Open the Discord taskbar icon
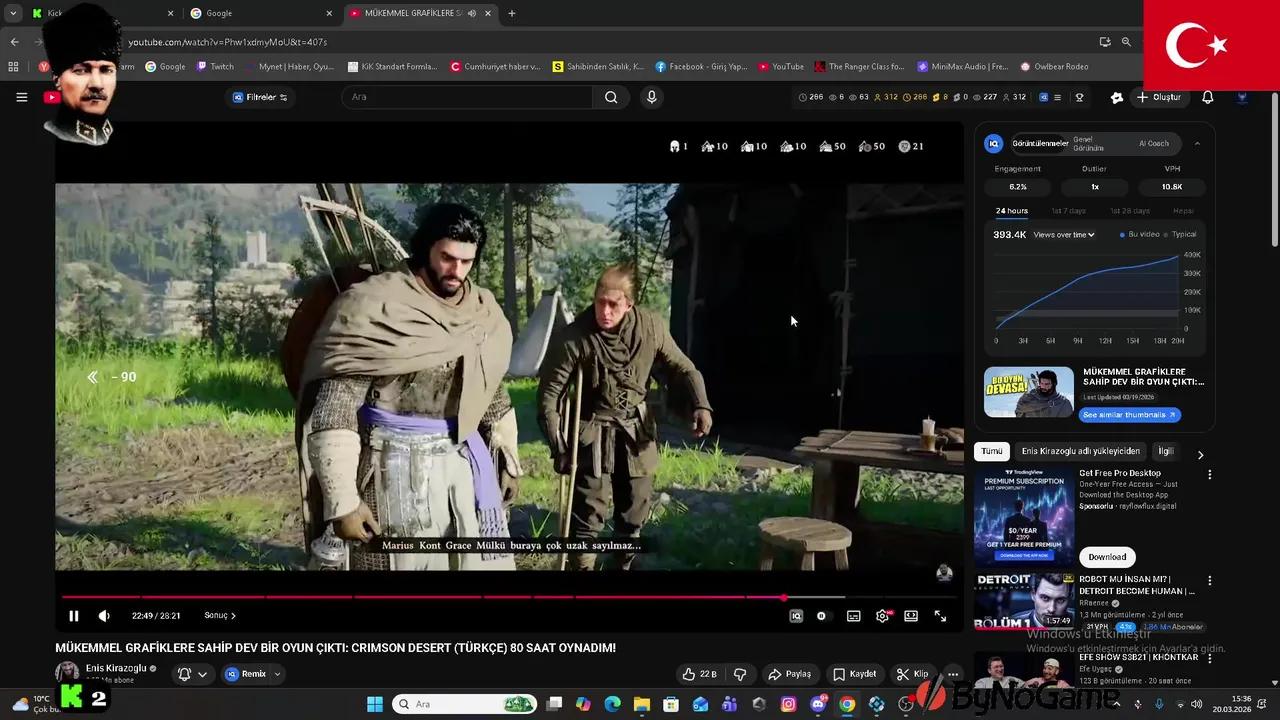This screenshot has width=1280, height=720. (x=818, y=704)
